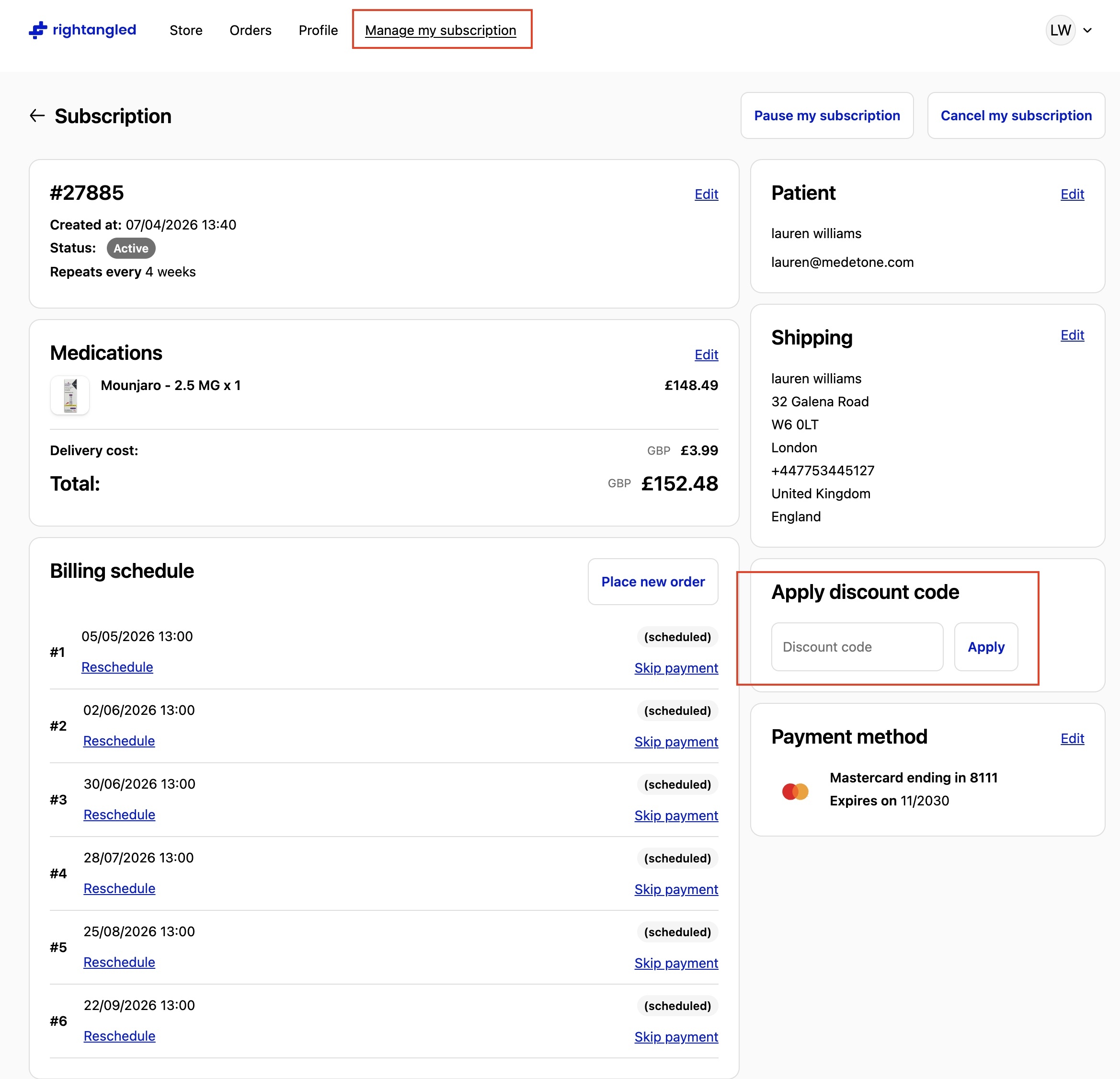Skip payment for billing #4
The image size is (1120, 1079).
coord(676,889)
